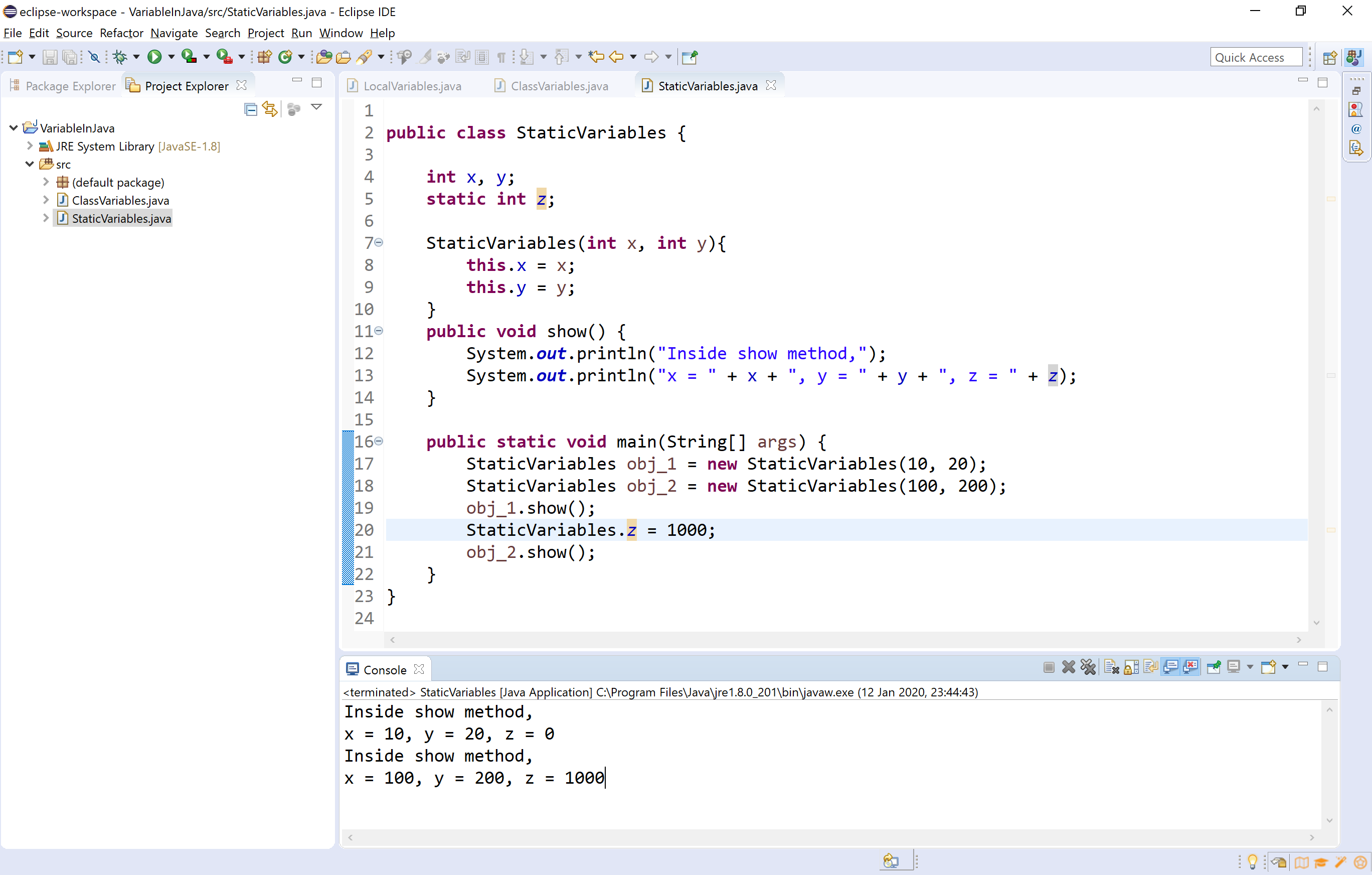Open the Refactor menu

(121, 33)
